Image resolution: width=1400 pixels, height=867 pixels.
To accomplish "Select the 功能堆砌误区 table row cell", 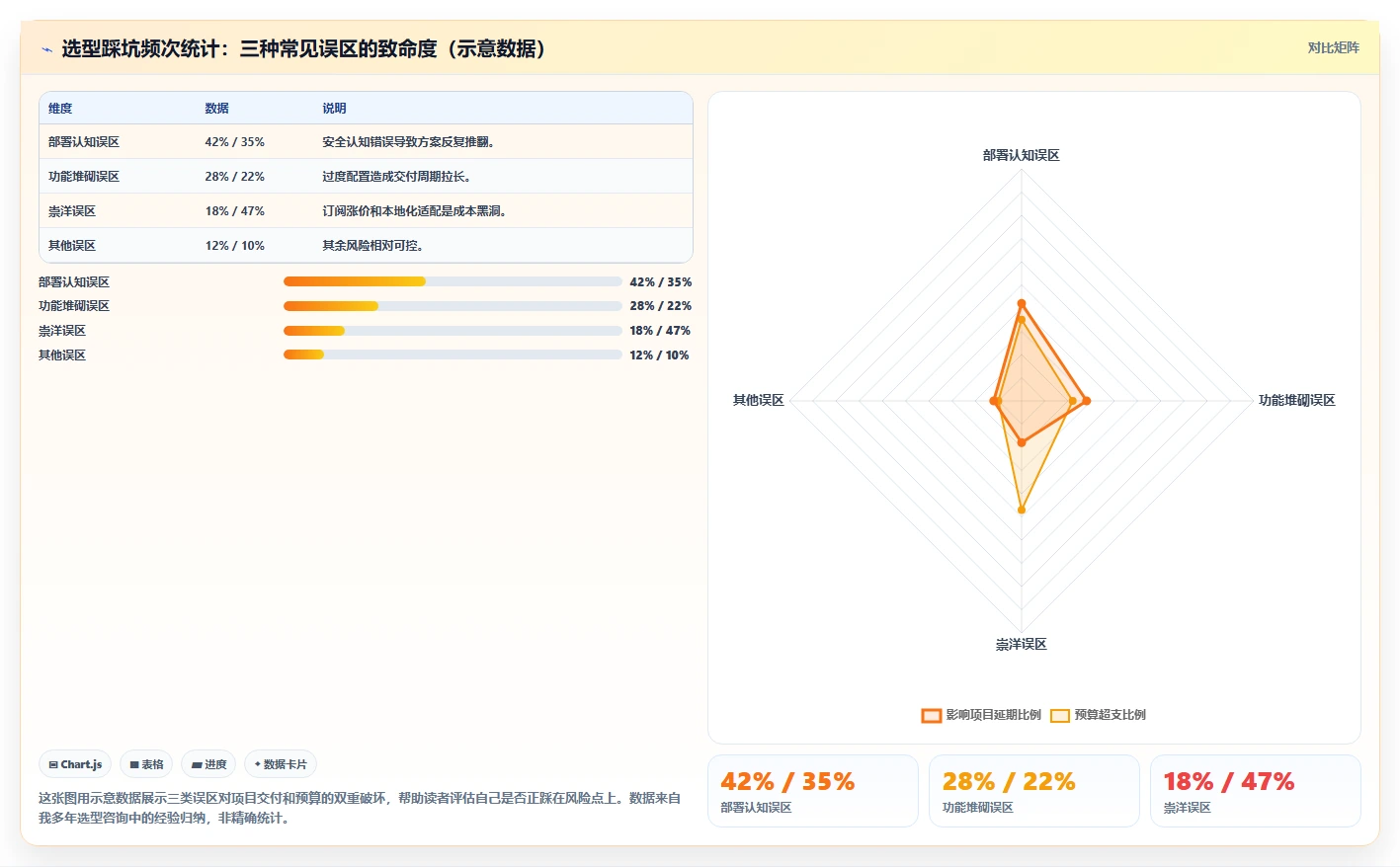I will click(84, 177).
